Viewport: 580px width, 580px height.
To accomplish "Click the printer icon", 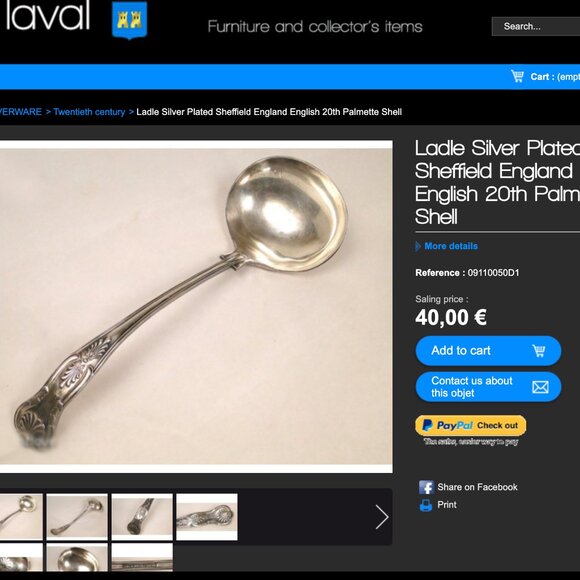I will (x=426, y=505).
